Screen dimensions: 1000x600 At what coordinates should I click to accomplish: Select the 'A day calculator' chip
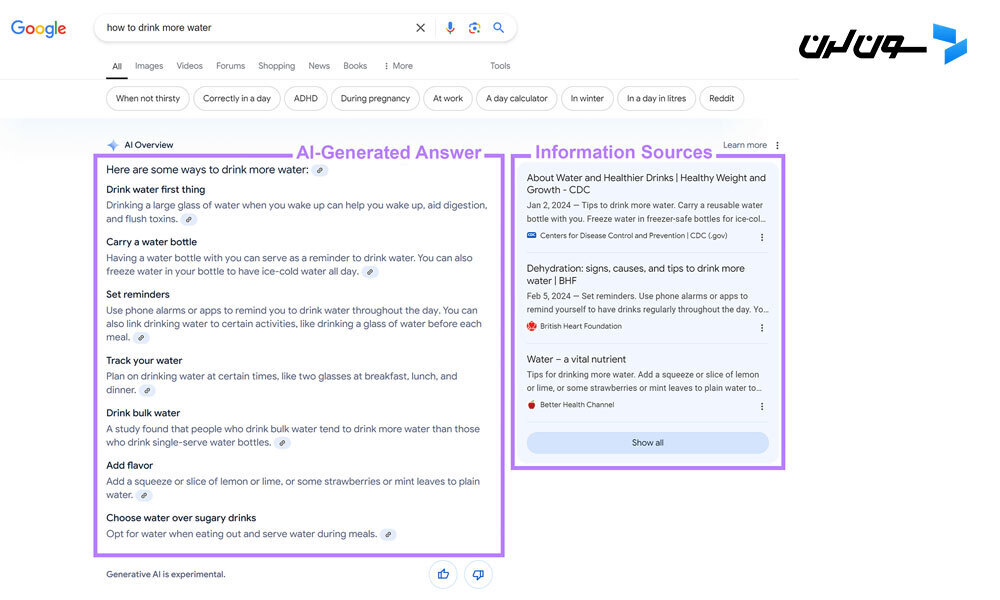click(x=517, y=99)
